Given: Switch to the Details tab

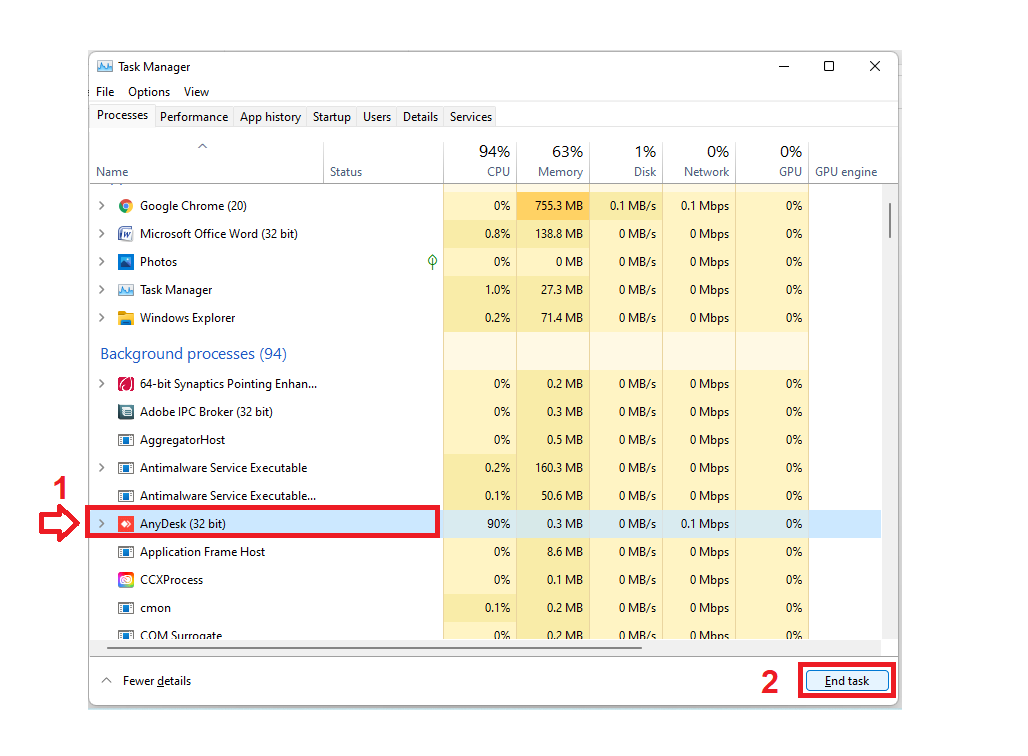Looking at the screenshot, I should pyautogui.click(x=420, y=117).
